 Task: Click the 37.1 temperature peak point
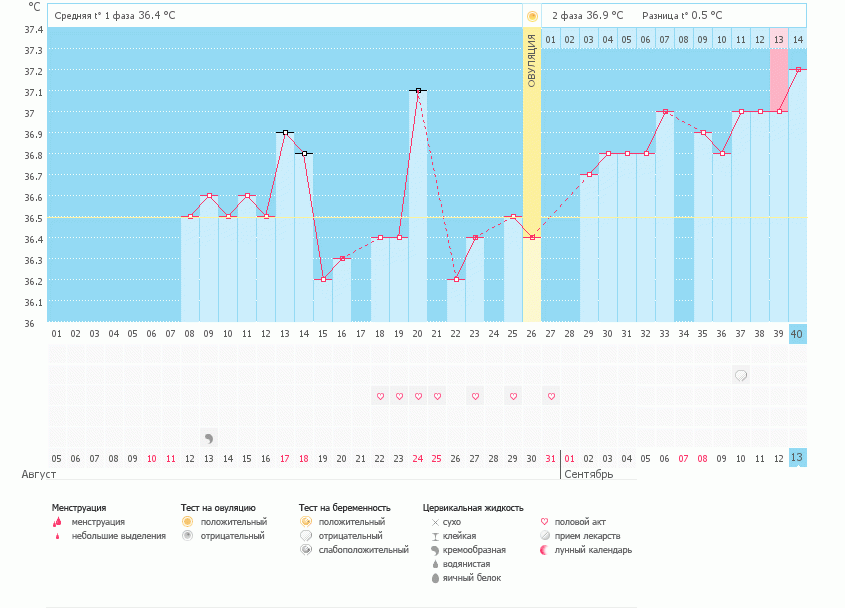[418, 90]
